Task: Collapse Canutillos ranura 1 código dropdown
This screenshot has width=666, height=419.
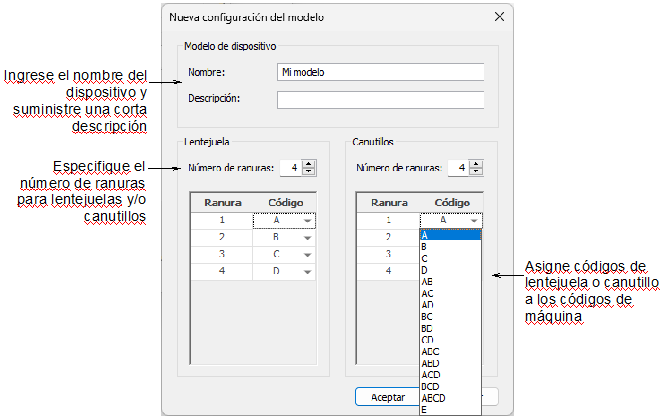Action: click(x=474, y=221)
